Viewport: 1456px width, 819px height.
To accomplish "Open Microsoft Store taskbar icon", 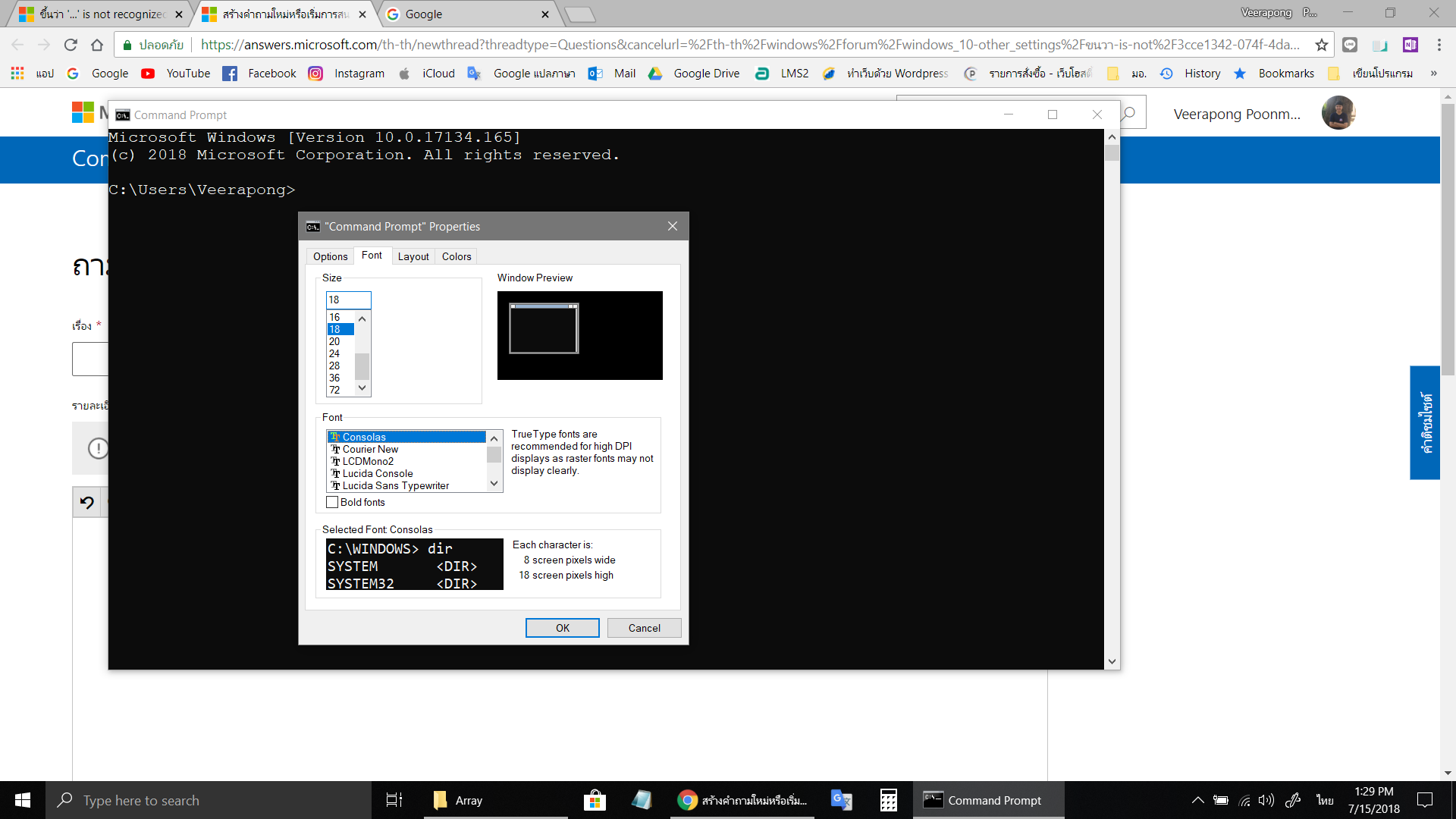I will 595,800.
